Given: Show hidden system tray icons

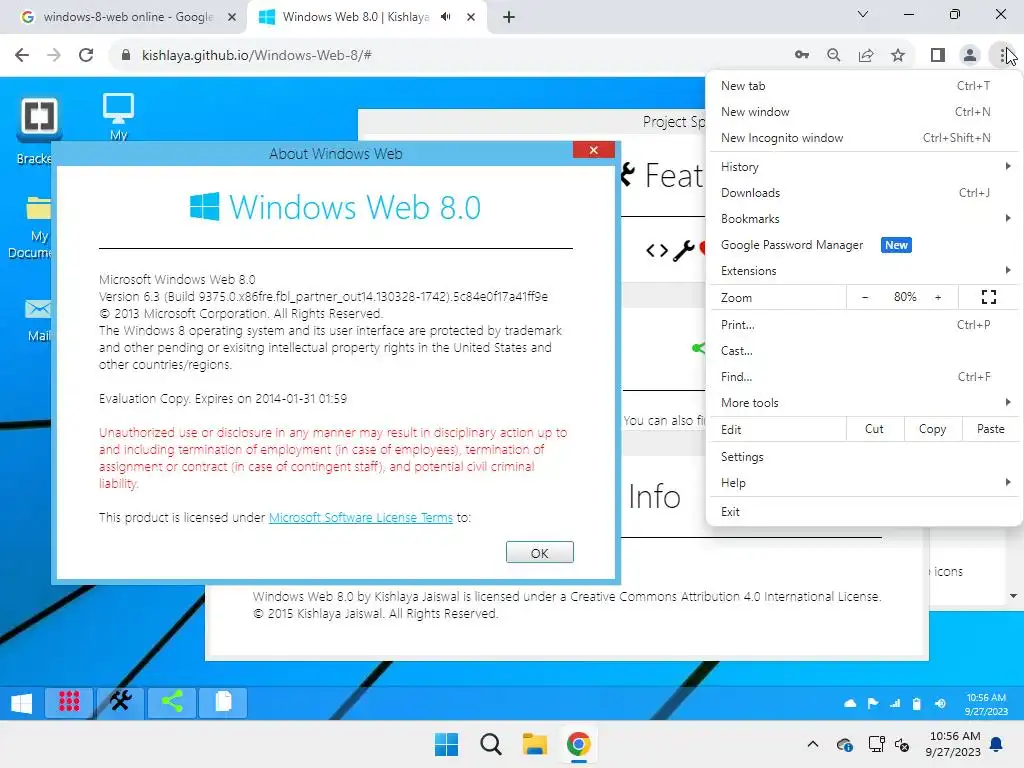Looking at the screenshot, I should click(x=812, y=744).
